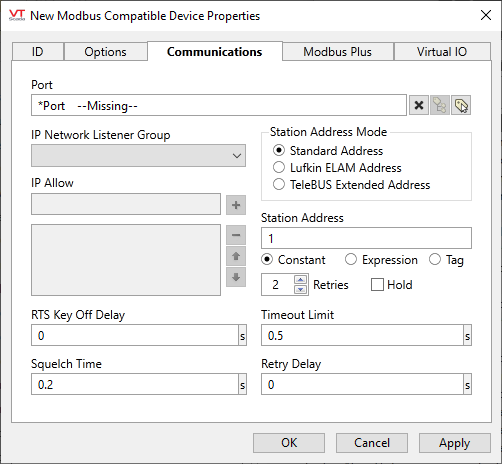Screen dimensions: 502x464
Task: Open the Virtual IO tab
Action: tap(442, 52)
